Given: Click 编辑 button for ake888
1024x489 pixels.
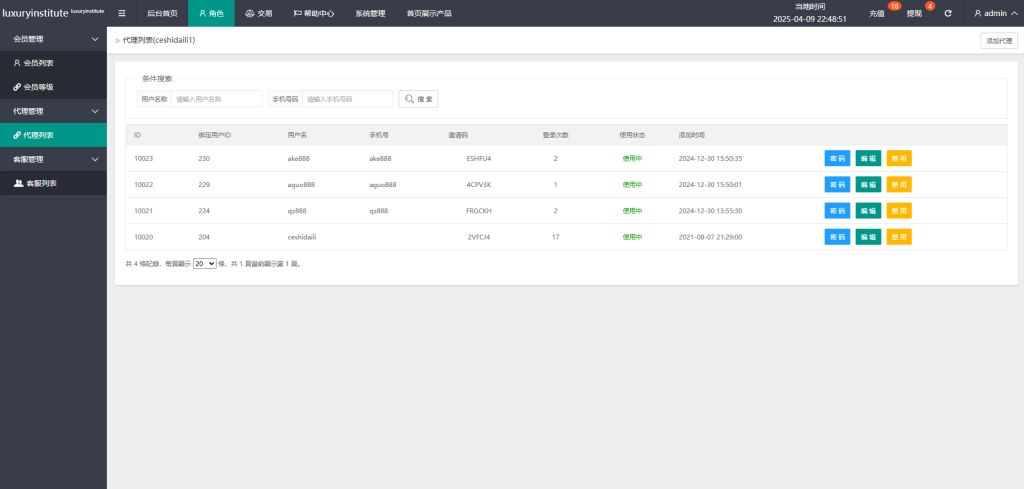Looking at the screenshot, I should [868, 158].
